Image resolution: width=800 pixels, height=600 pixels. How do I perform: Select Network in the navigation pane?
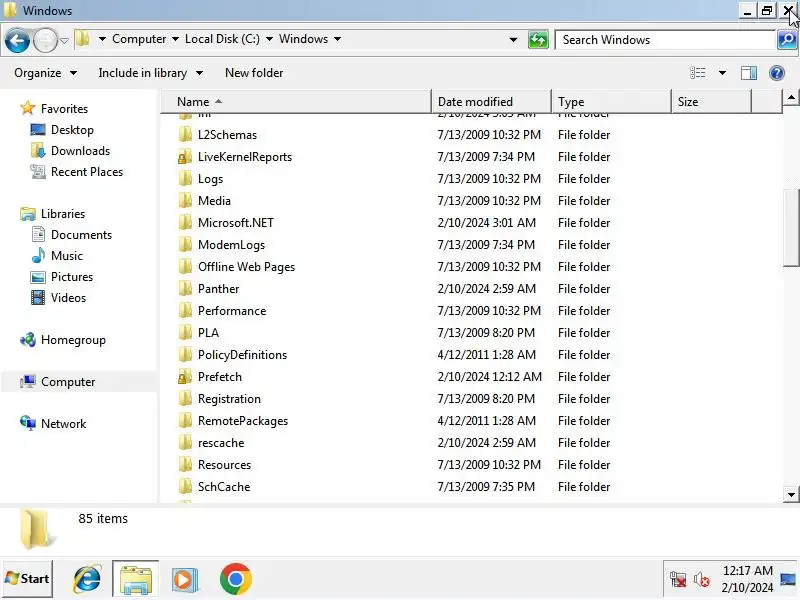(x=63, y=423)
